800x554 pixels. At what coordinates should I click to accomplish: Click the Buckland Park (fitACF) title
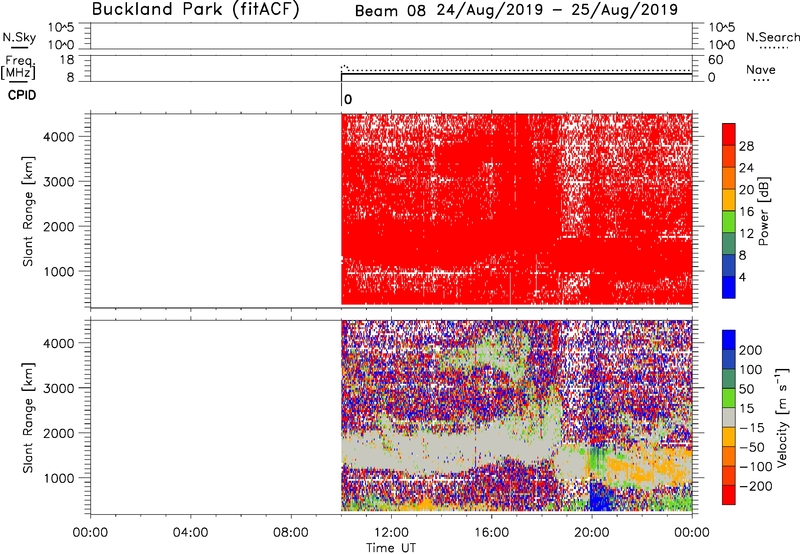(x=195, y=9)
